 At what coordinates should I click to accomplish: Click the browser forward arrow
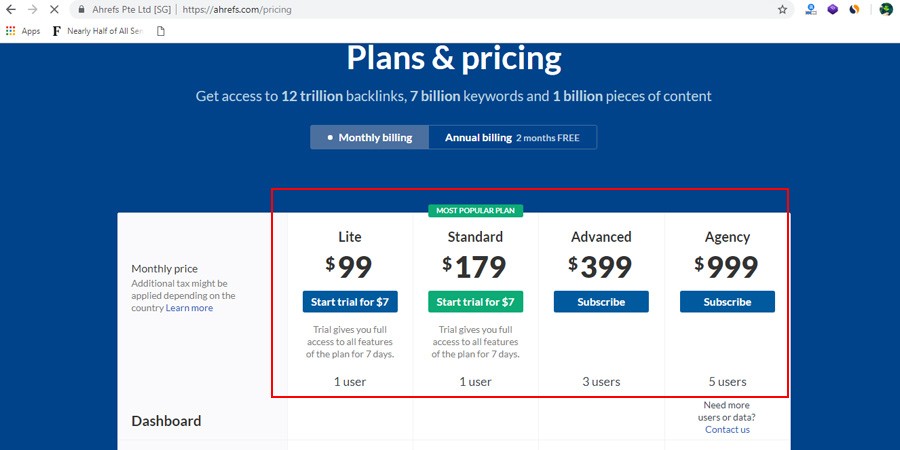(x=32, y=9)
